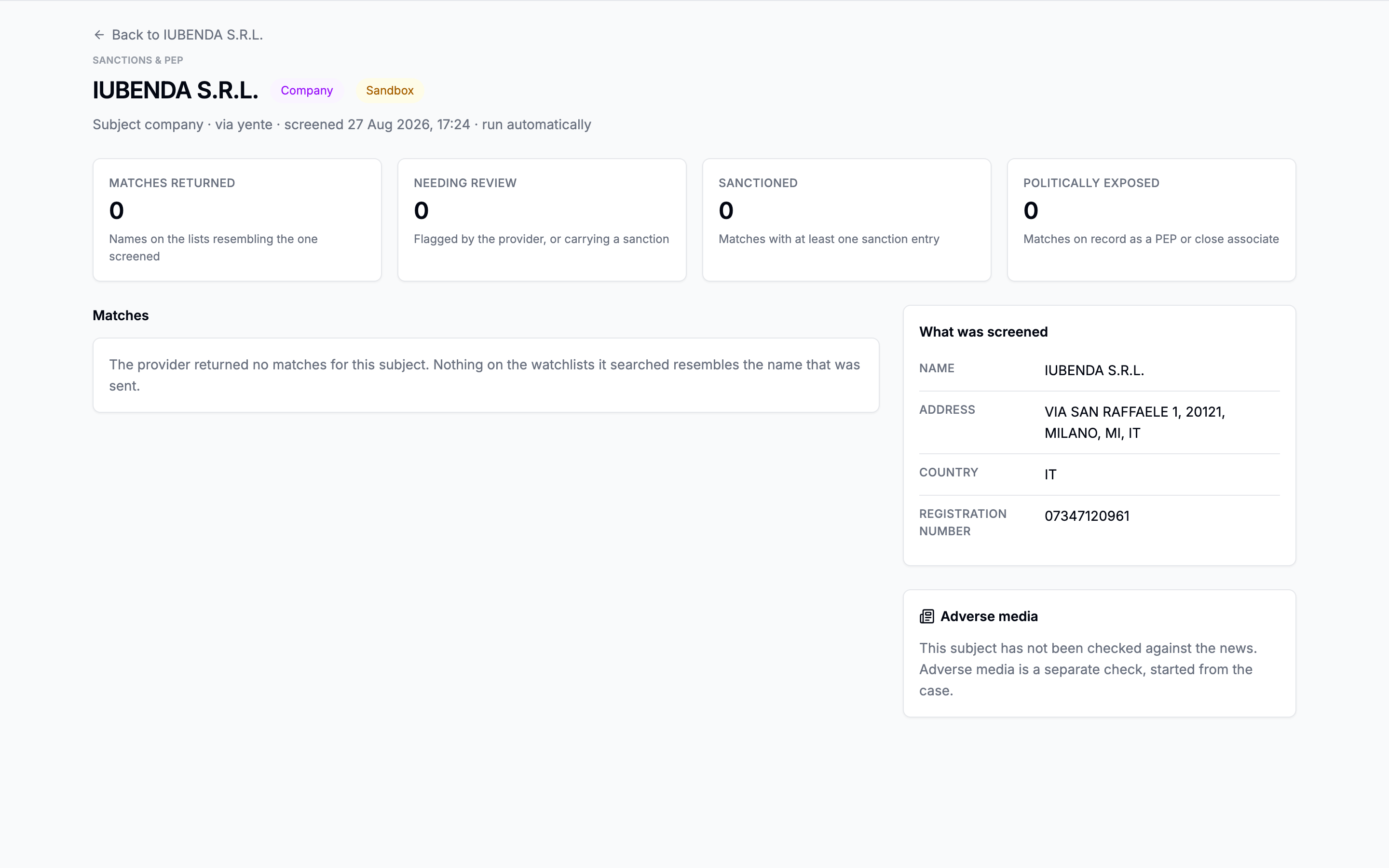Click the Matches returned count 0
Viewport: 1389px width, 868px height.
(117, 211)
